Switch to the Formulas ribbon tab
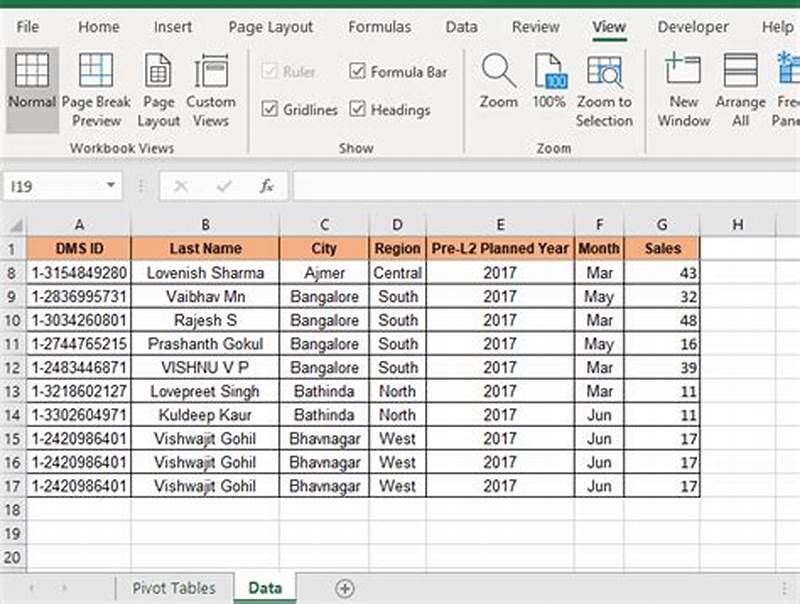Image resolution: width=800 pixels, height=604 pixels. [x=379, y=27]
